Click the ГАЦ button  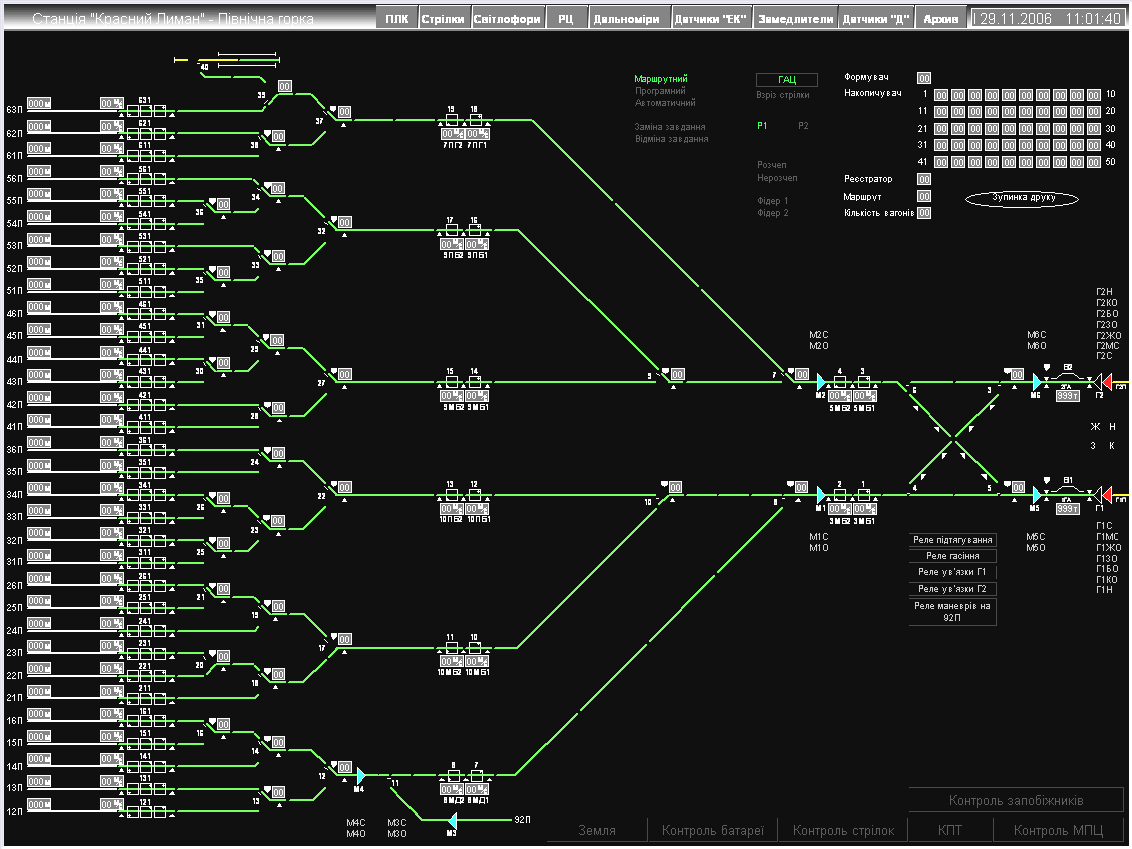point(787,79)
